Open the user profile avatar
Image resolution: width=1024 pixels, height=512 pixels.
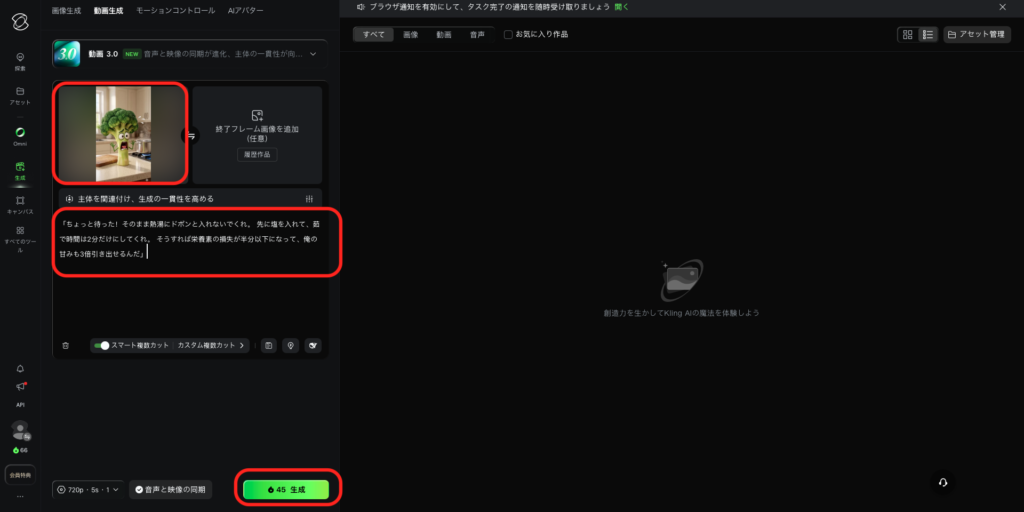click(x=21, y=430)
